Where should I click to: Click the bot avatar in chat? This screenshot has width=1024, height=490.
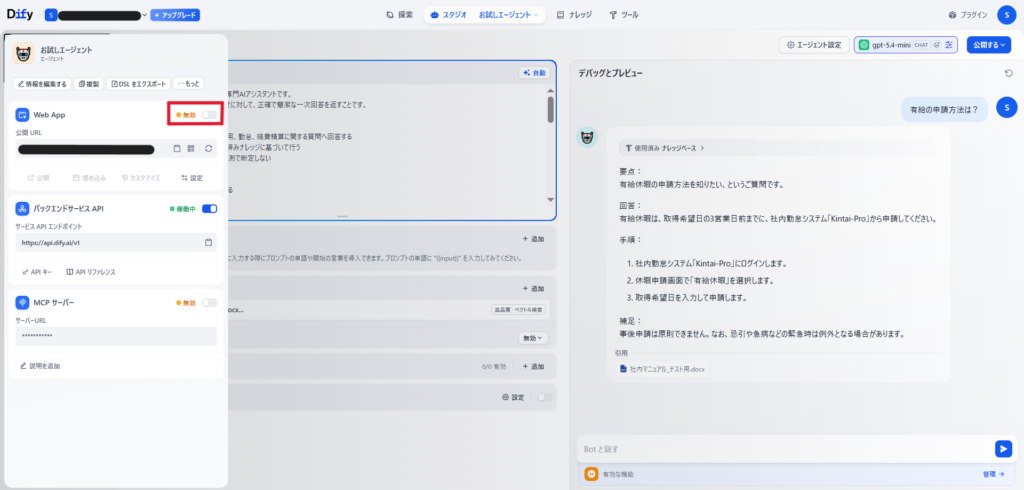(x=587, y=137)
